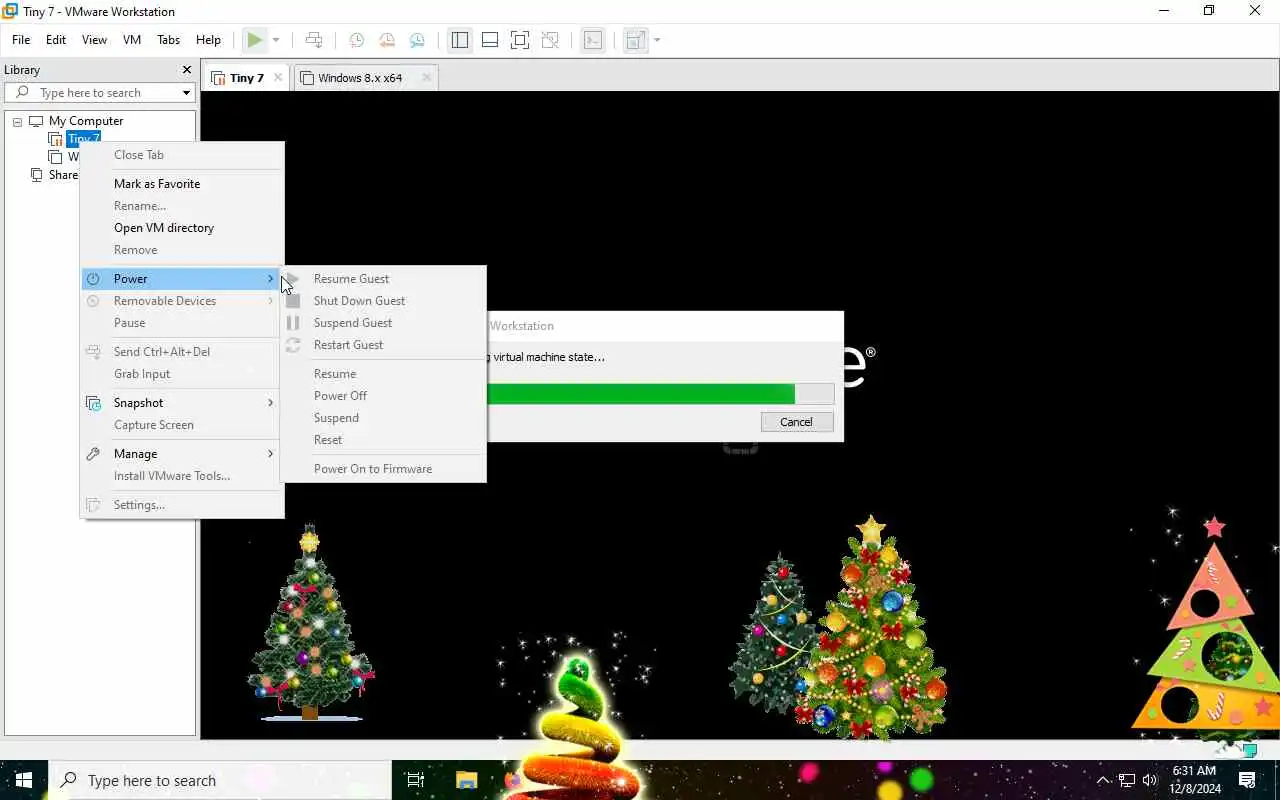Toggle the thumbnail bar view icon
This screenshot has width=1280, height=800.
click(x=490, y=40)
